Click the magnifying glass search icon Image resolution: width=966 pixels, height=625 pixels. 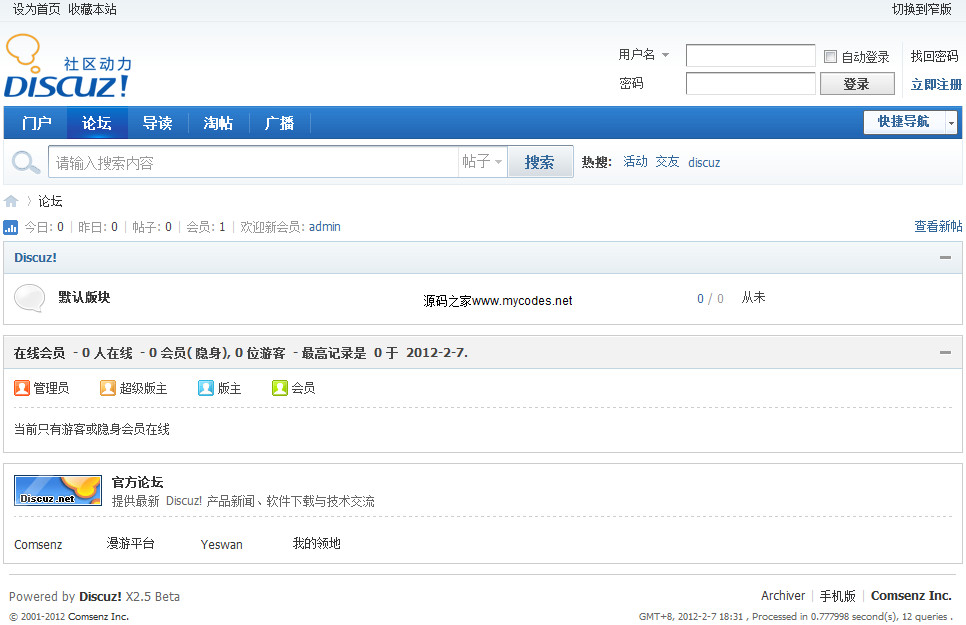tap(26, 163)
